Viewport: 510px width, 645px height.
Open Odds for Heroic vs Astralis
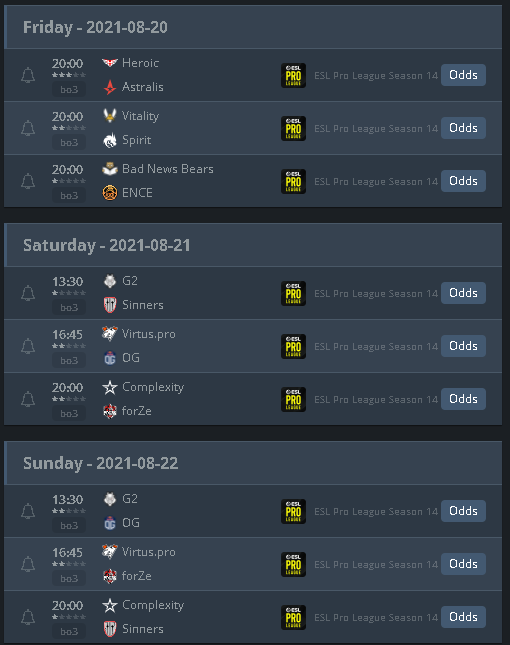[x=463, y=75]
